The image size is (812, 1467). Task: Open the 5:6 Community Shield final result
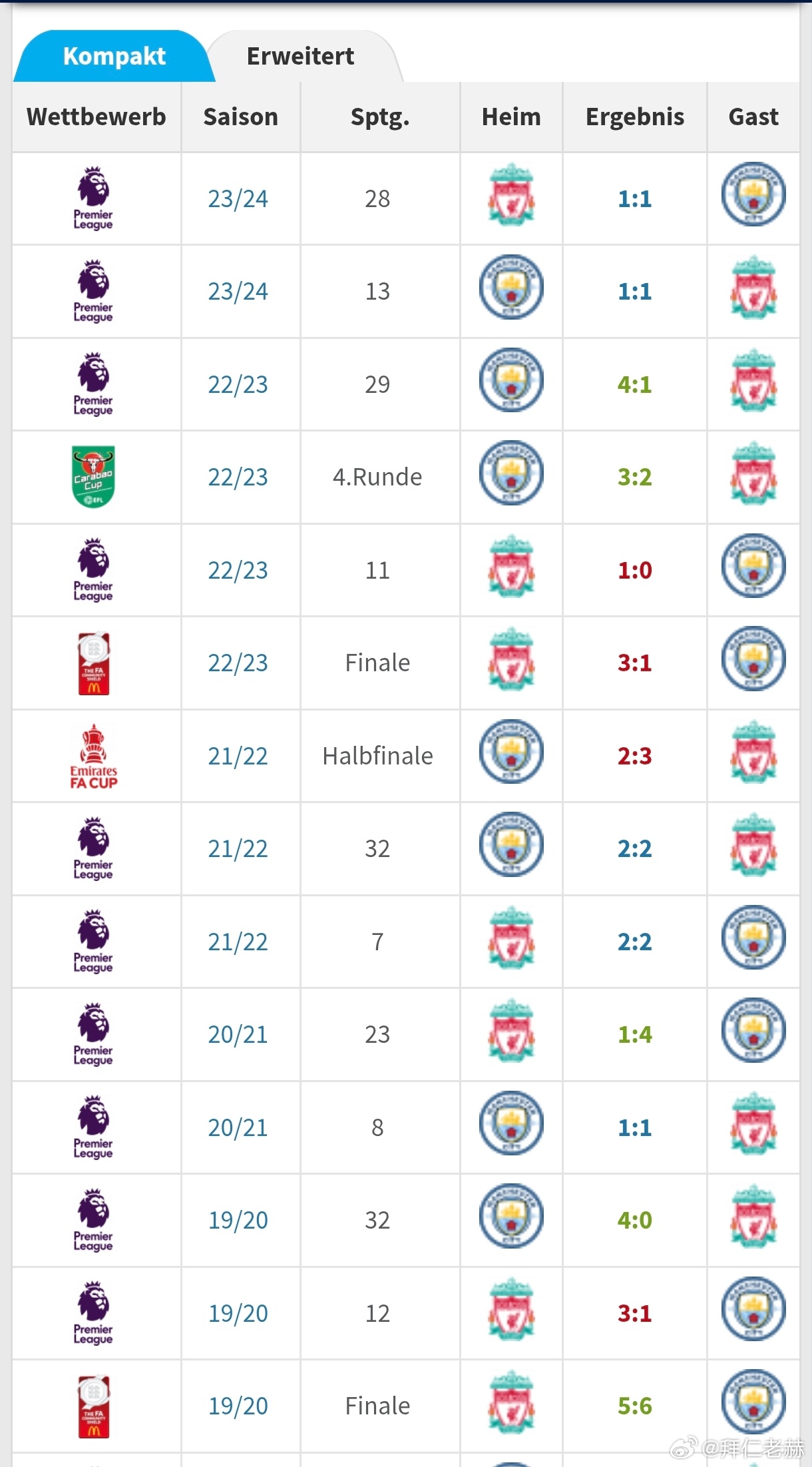(x=634, y=1406)
